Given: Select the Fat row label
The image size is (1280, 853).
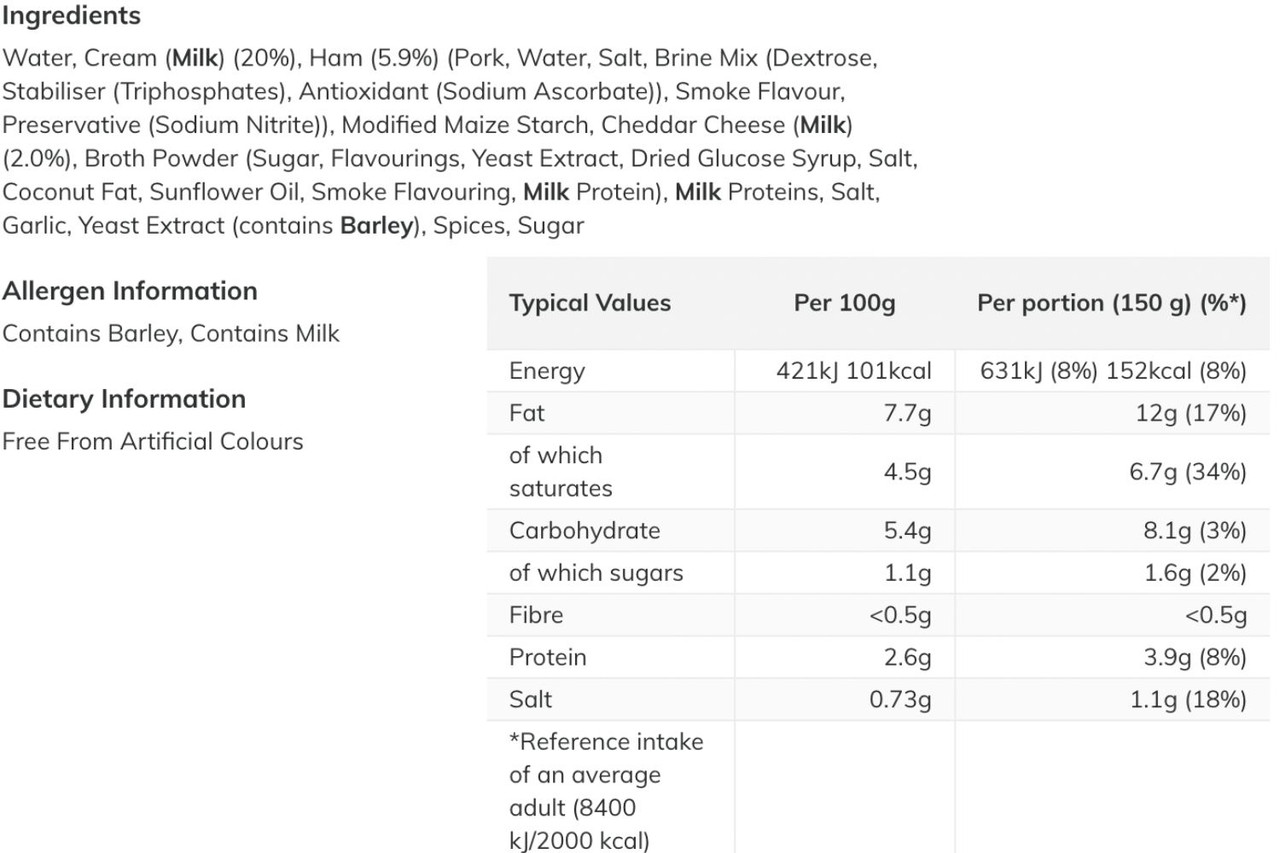Looking at the screenshot, I should tap(527, 413).
